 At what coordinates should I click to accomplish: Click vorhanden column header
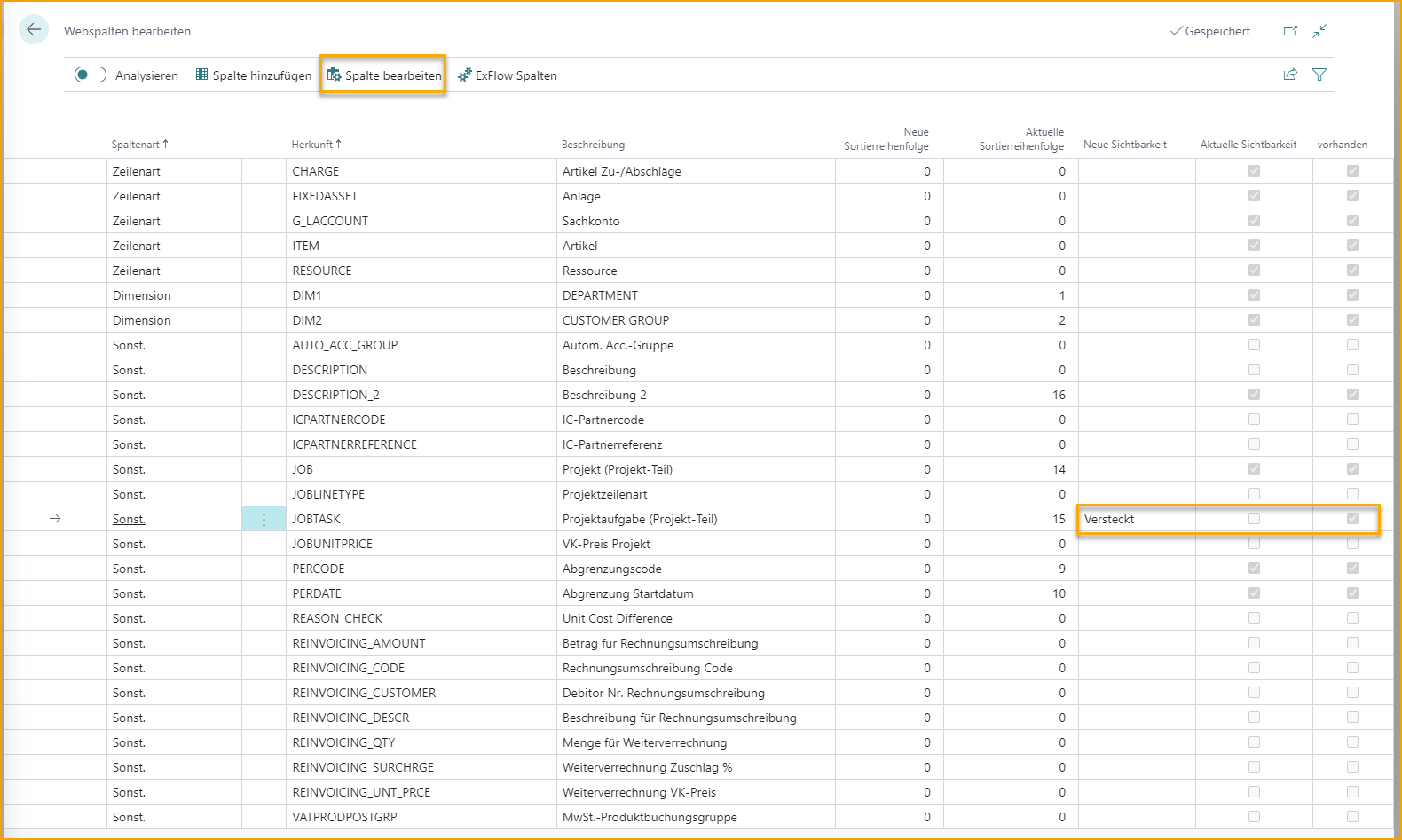click(x=1342, y=145)
